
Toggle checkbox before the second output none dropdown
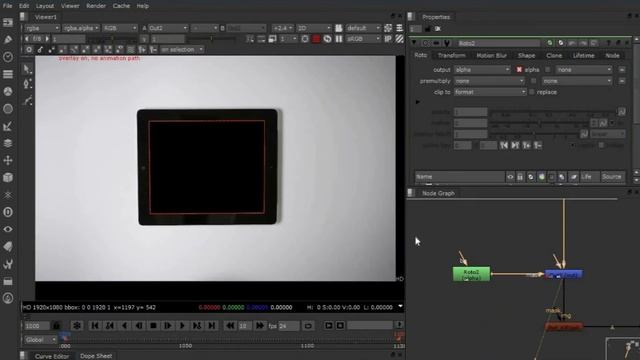pos(548,70)
